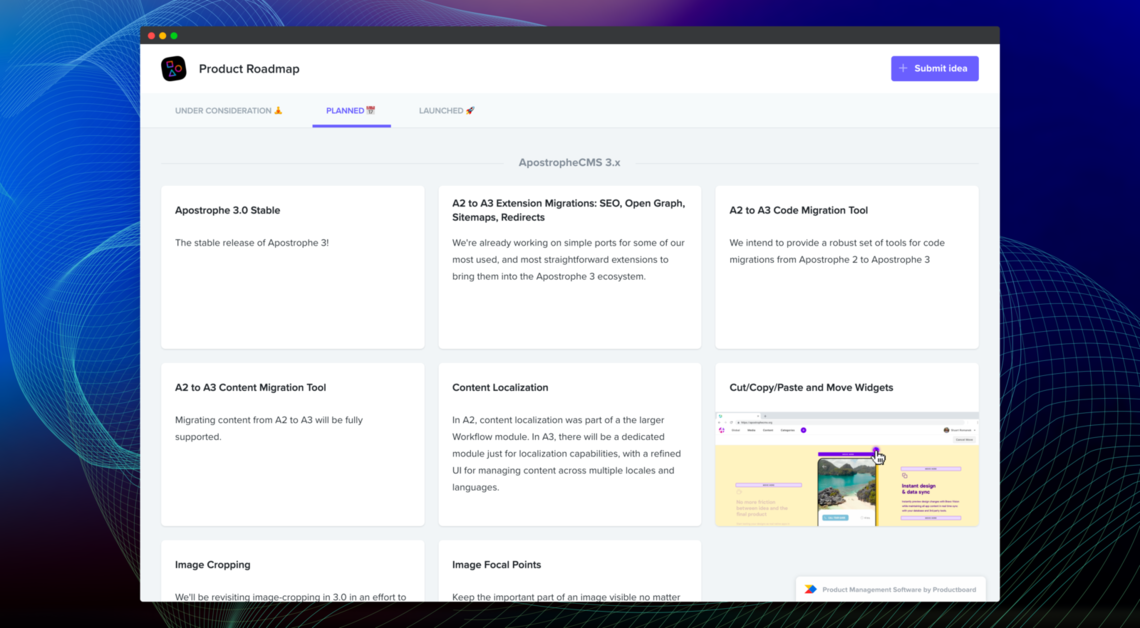
Task: Open the A2 to A3 Extension Migrations card
Action: click(570, 265)
